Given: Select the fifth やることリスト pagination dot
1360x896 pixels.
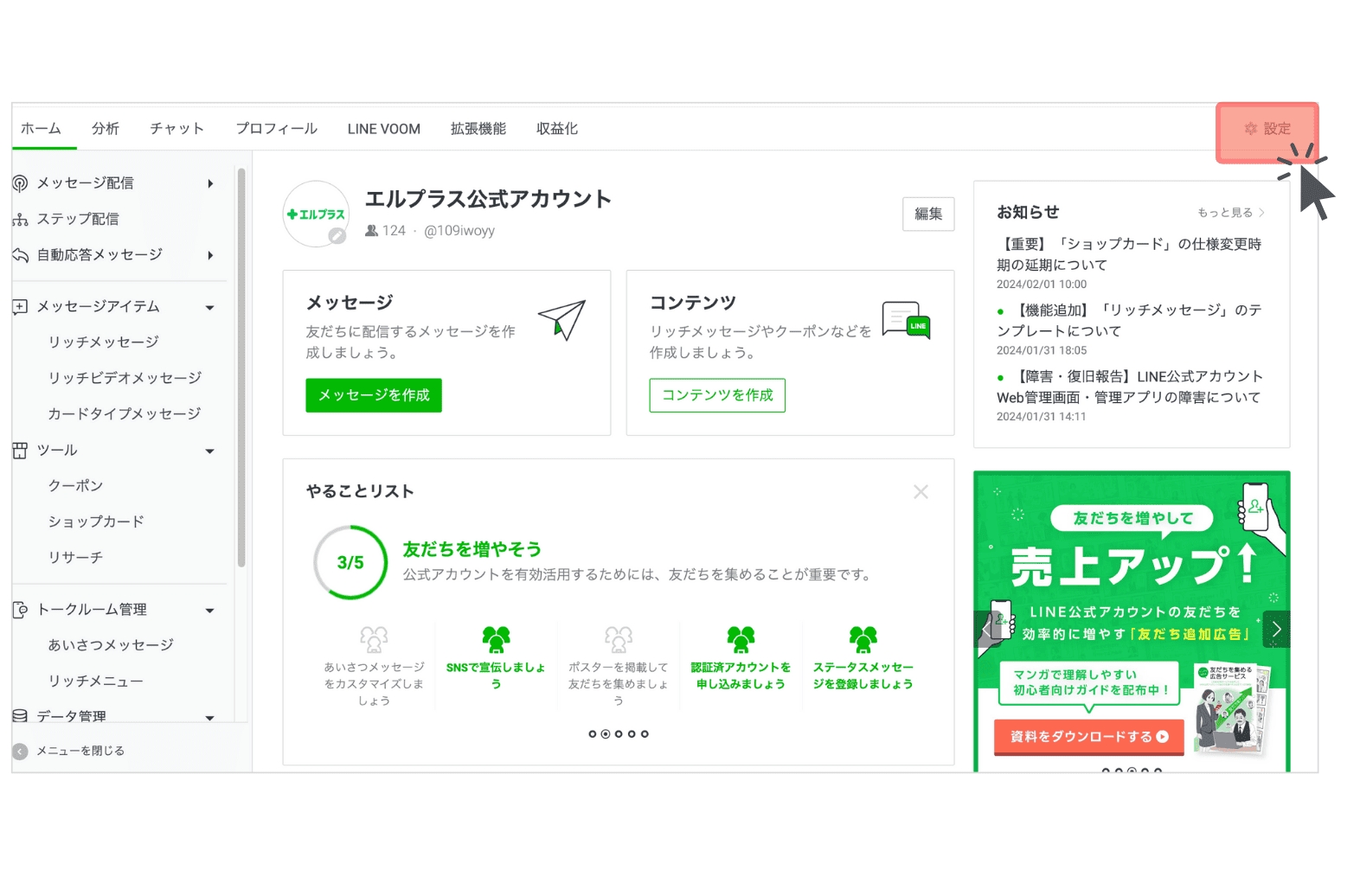Looking at the screenshot, I should tap(645, 734).
